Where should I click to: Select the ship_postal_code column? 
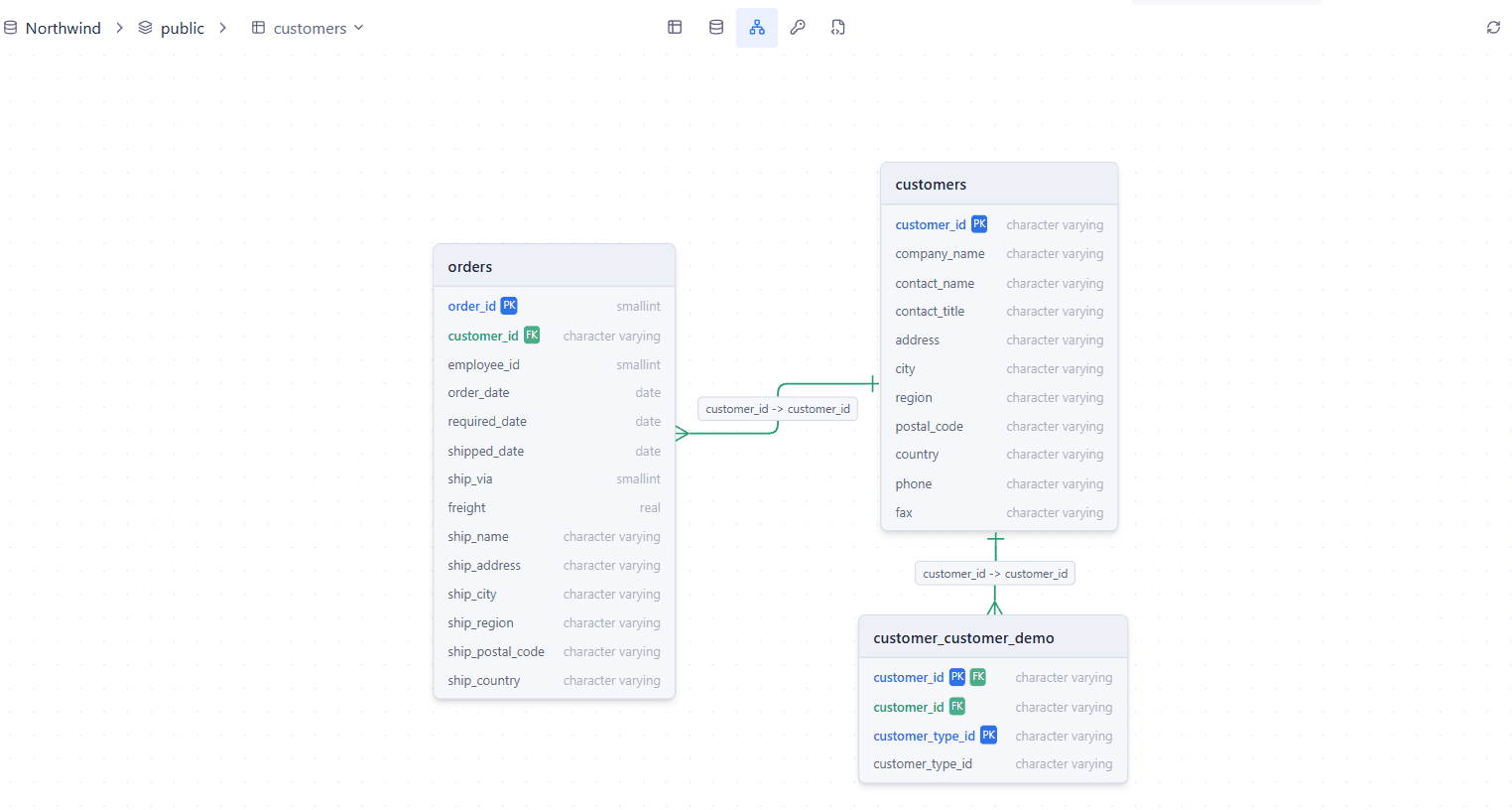click(555, 652)
